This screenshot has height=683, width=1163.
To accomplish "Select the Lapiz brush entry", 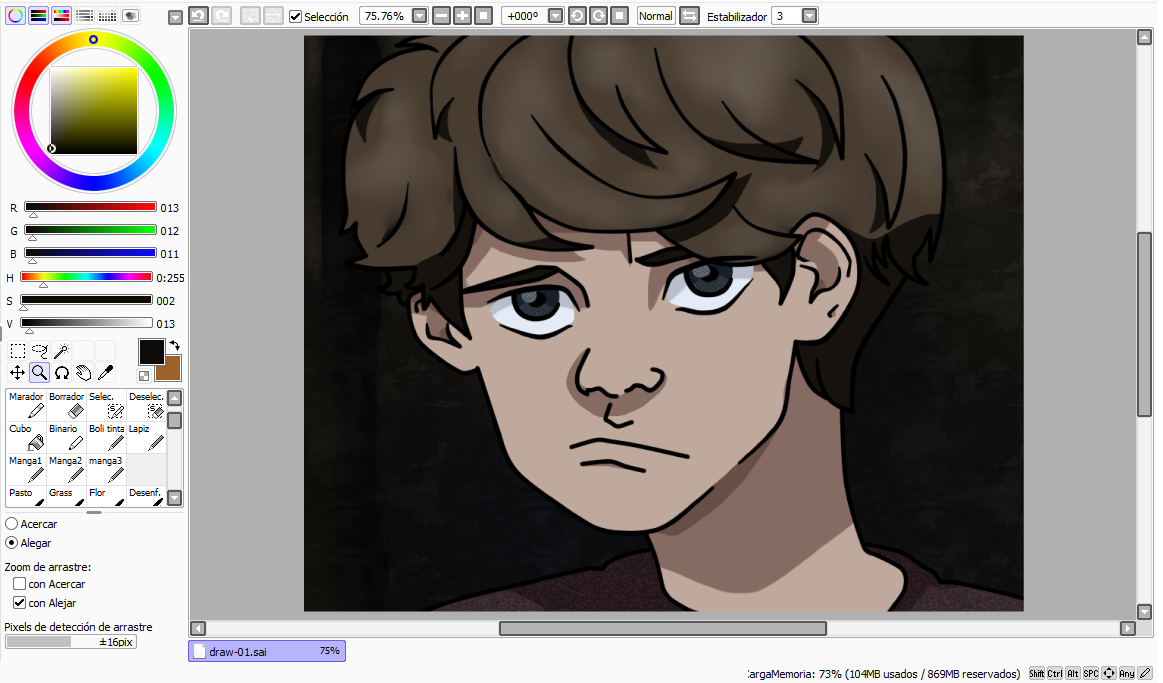I will tap(146, 438).
